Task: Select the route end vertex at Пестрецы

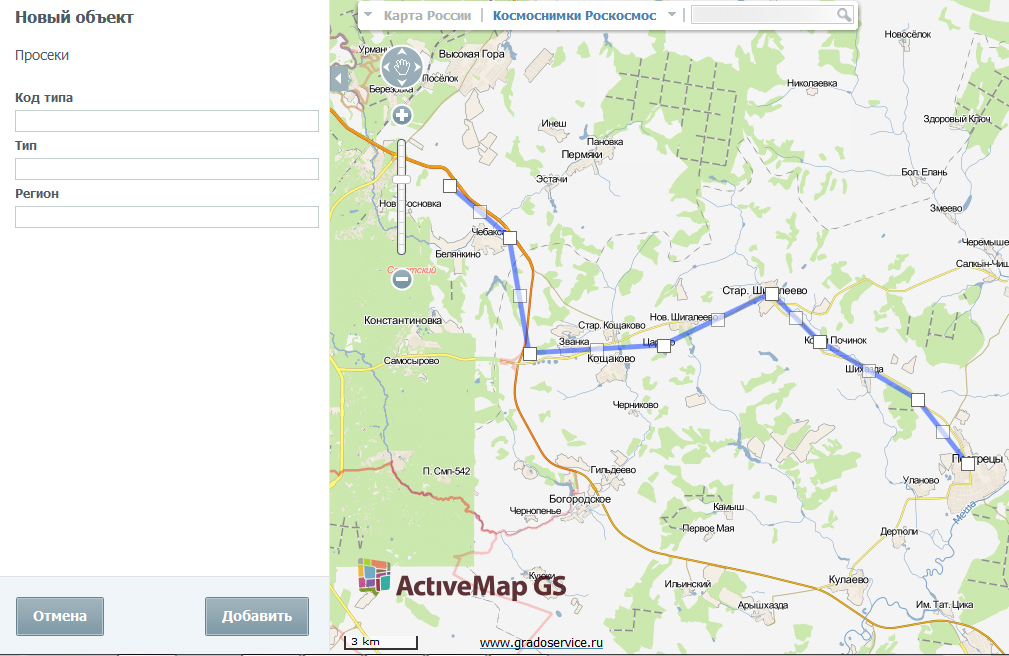Action: [x=968, y=464]
